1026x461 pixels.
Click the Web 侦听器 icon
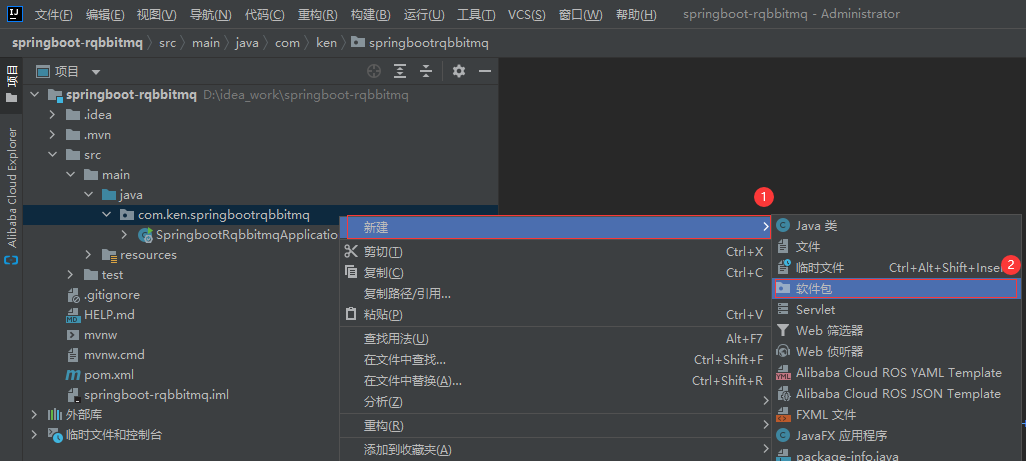[x=783, y=351]
